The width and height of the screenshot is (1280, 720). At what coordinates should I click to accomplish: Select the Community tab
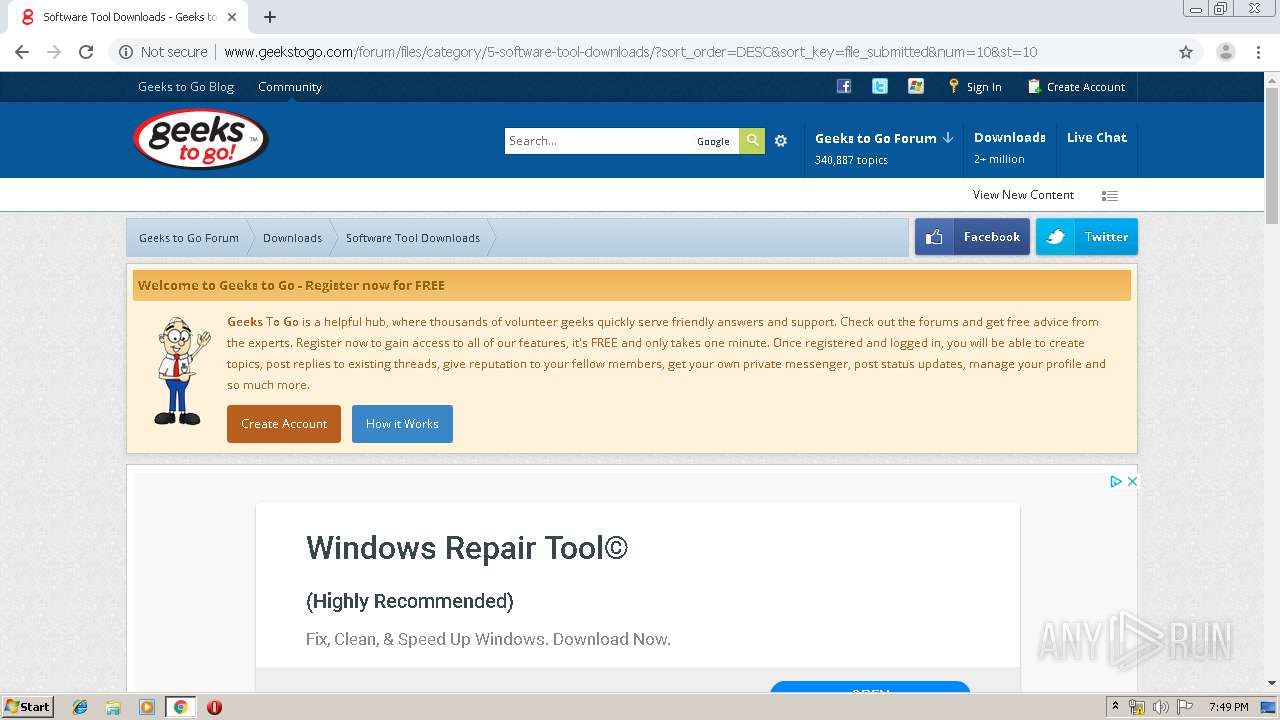[x=290, y=87]
